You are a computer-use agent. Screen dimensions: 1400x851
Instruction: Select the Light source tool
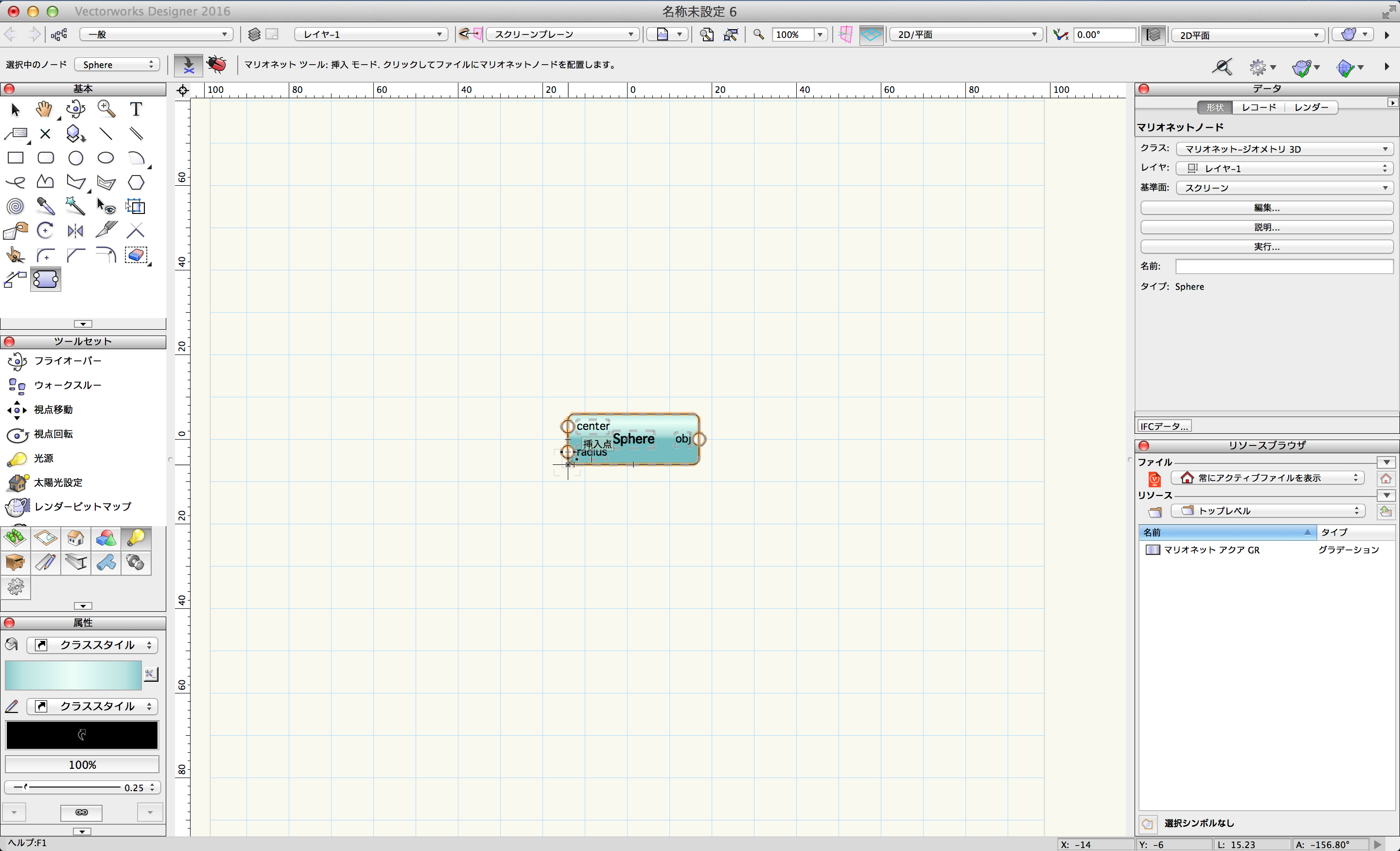click(x=43, y=458)
